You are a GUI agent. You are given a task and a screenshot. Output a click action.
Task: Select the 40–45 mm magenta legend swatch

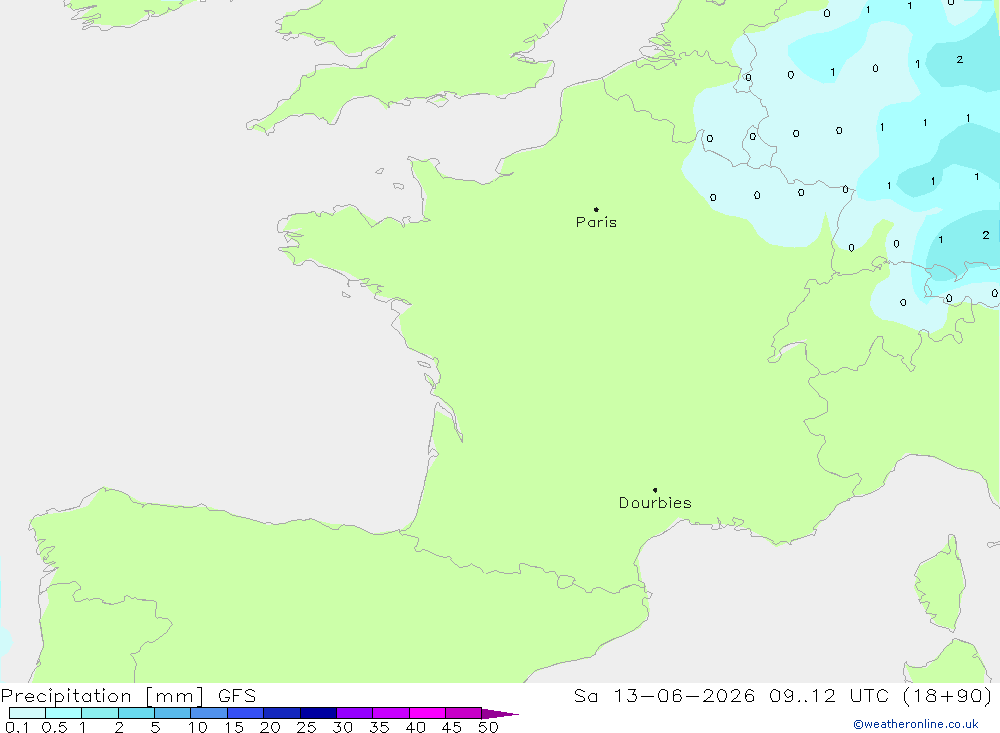tap(427, 713)
